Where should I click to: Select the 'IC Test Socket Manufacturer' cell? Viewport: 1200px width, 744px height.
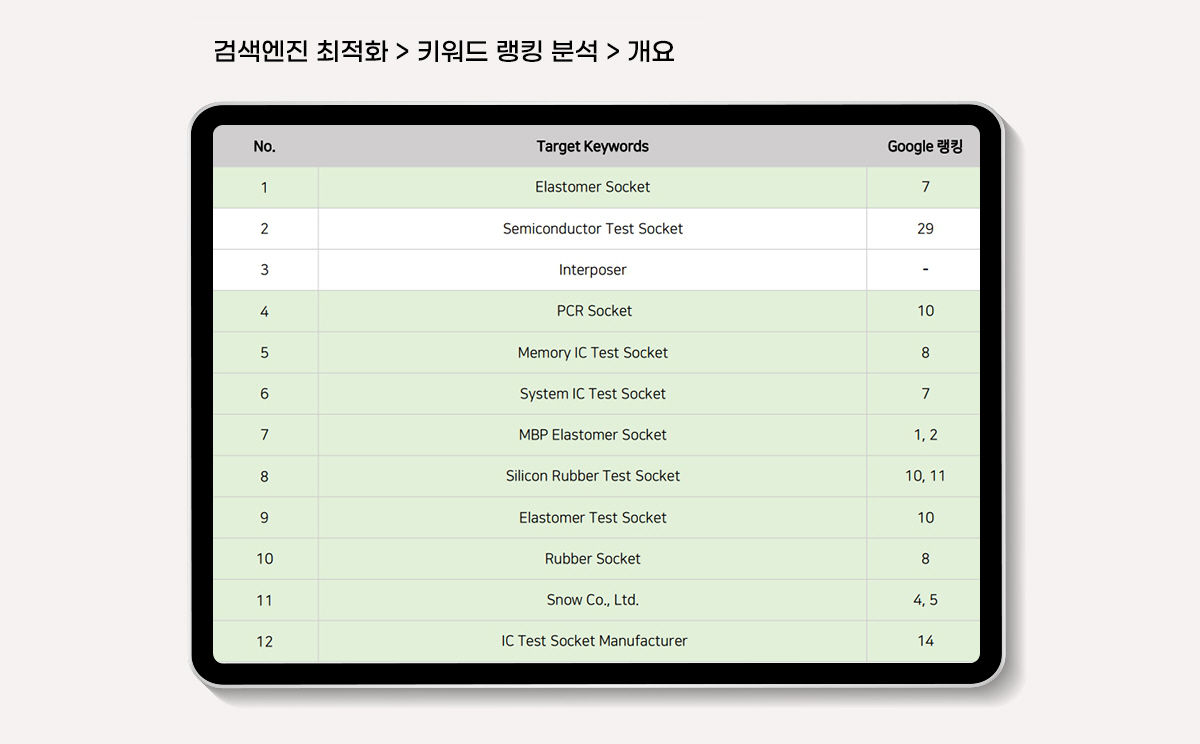(x=592, y=641)
